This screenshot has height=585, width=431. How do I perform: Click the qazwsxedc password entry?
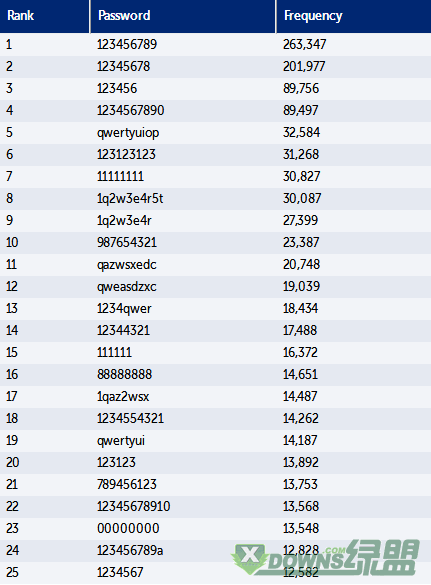(127, 265)
